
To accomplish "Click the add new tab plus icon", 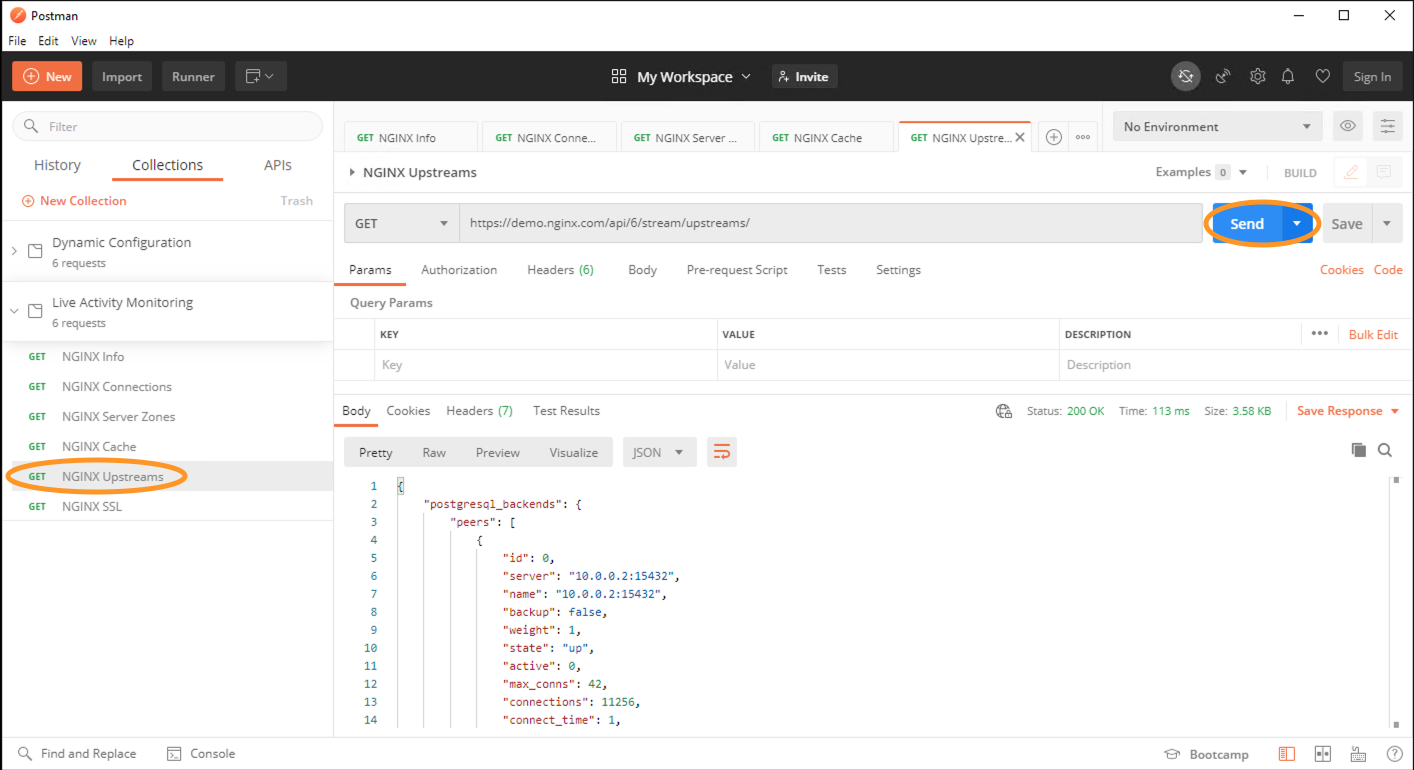I will tap(1054, 138).
